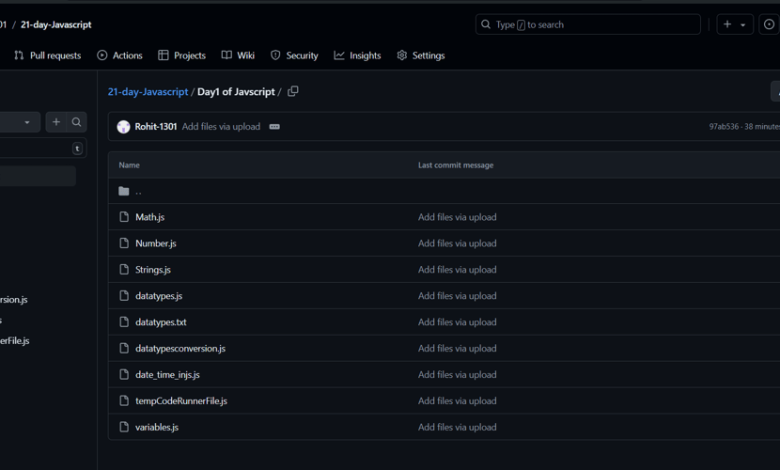The height and width of the screenshot is (470, 780).
Task: Open the Rohit-1301 author link
Action: coord(156,127)
